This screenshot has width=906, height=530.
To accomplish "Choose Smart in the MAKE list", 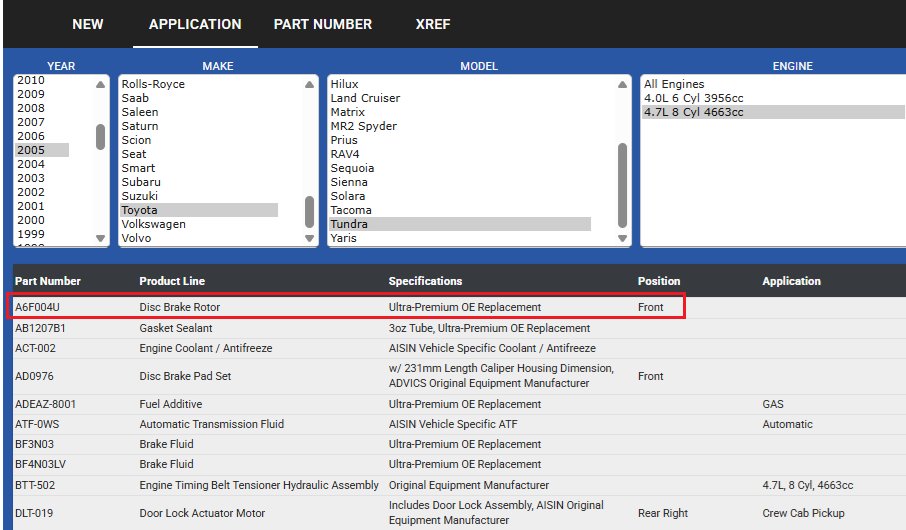I will [138, 168].
